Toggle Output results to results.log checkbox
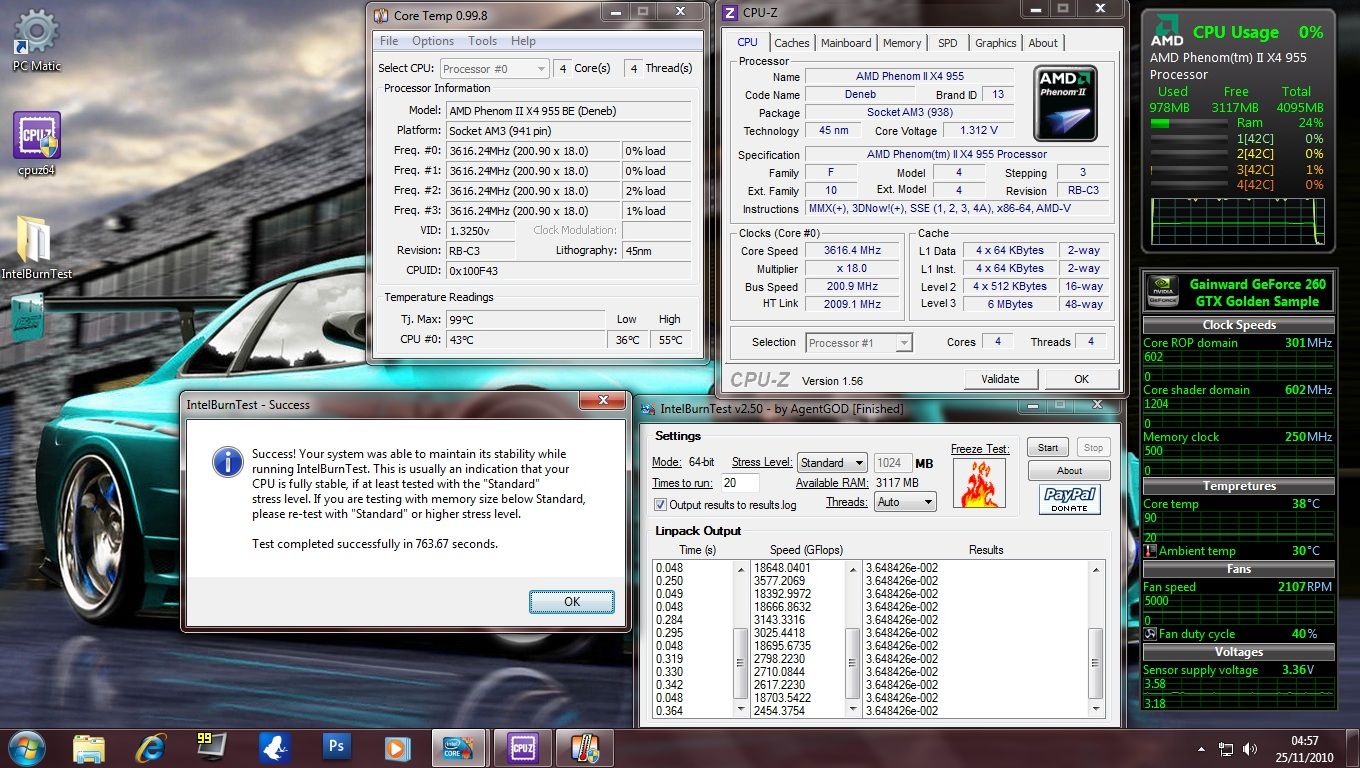Viewport: 1360px width, 768px height. [x=660, y=505]
